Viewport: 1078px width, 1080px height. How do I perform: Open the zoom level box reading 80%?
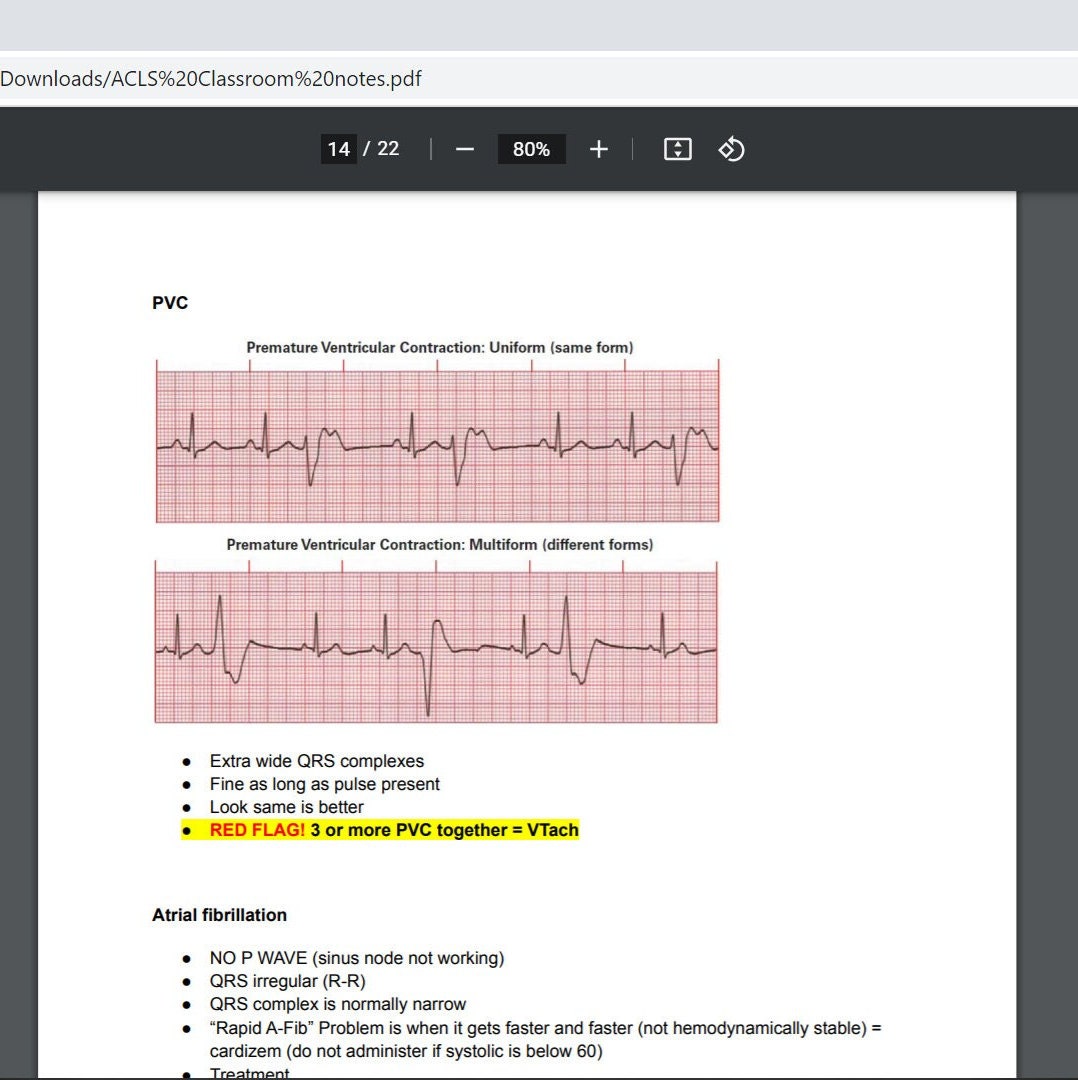pyautogui.click(x=531, y=148)
